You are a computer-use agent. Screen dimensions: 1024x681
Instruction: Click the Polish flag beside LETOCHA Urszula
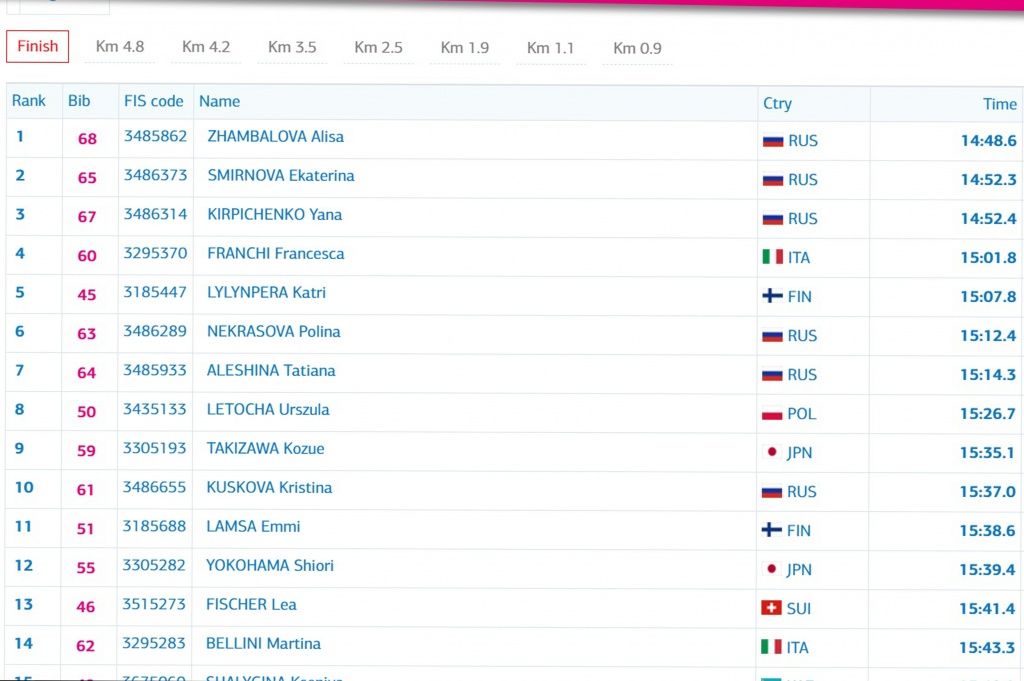pyautogui.click(x=772, y=414)
